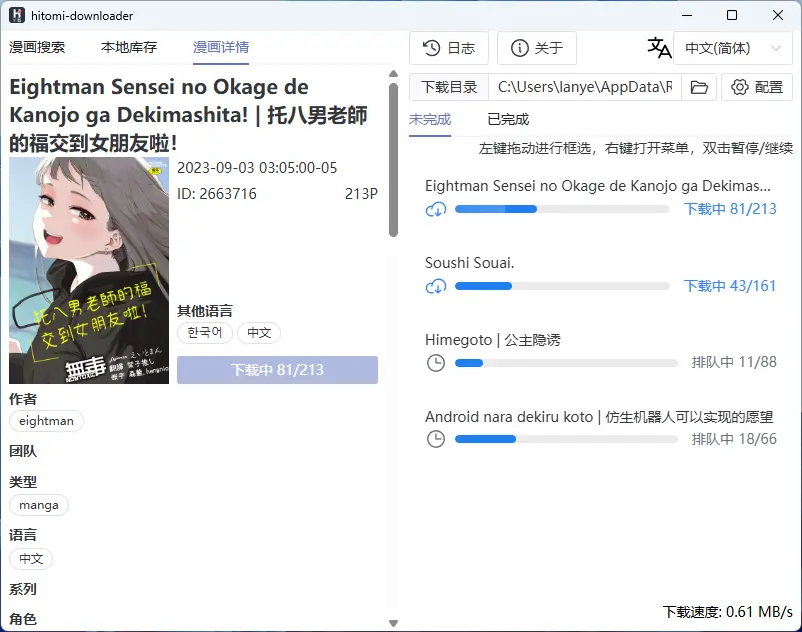Click the manga type tag
This screenshot has width=802, height=632.
click(x=39, y=505)
